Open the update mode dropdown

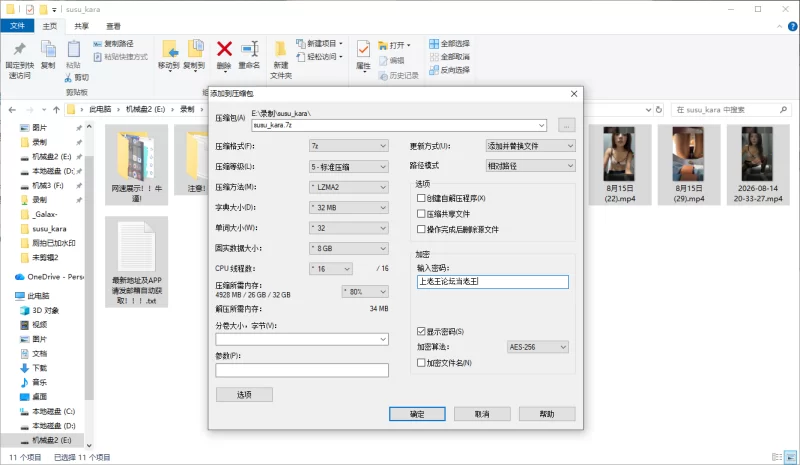[531, 146]
